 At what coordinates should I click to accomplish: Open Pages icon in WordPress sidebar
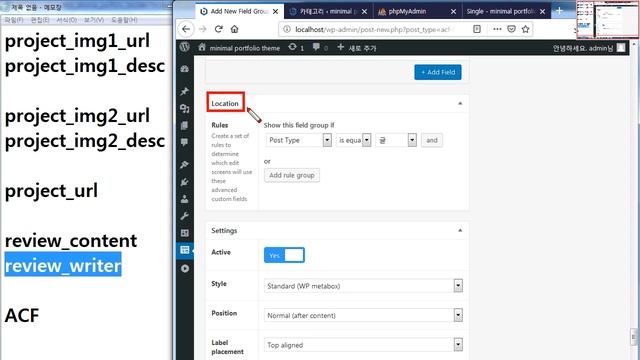point(184,126)
